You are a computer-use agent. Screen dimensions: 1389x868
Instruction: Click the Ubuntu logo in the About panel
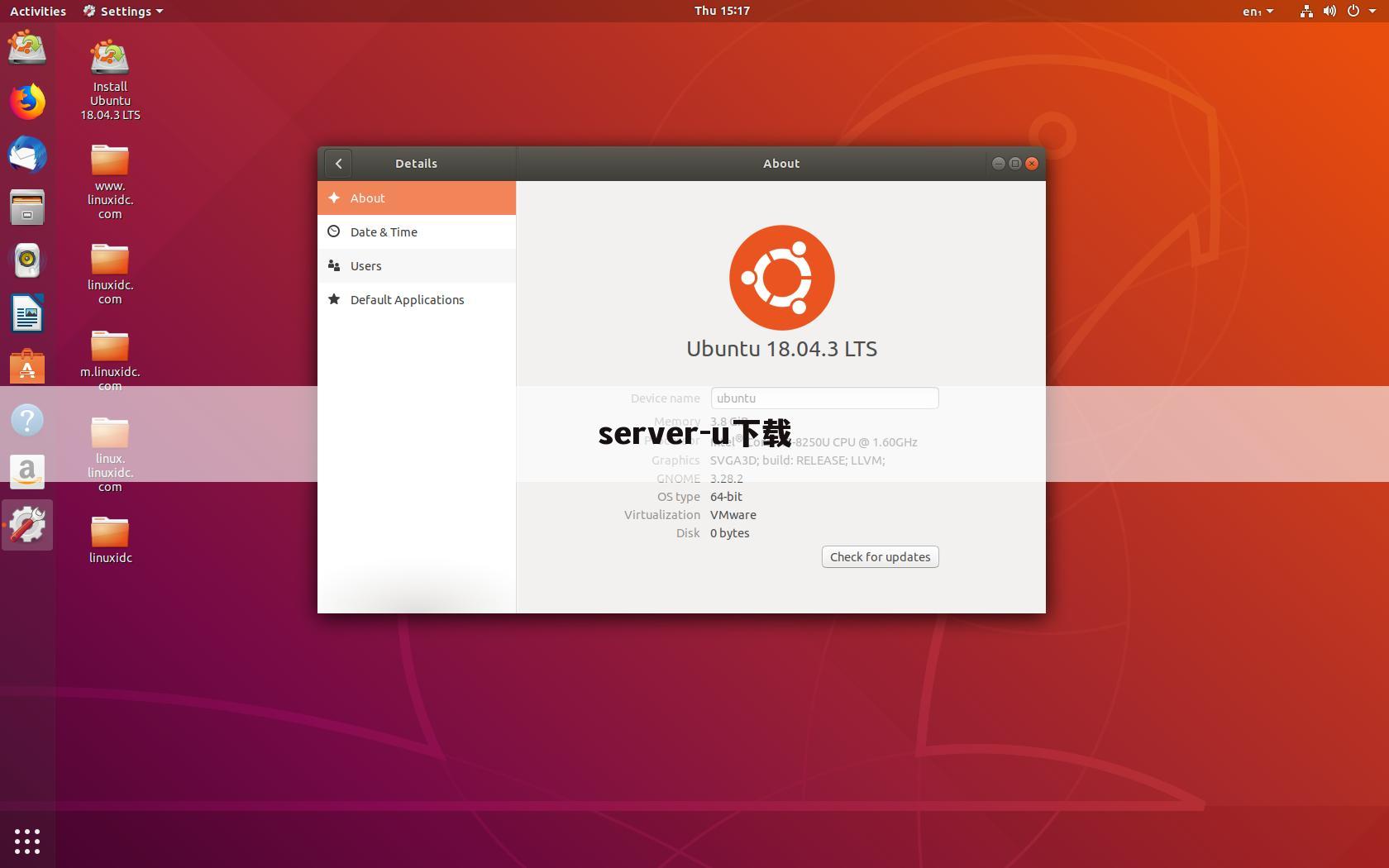click(782, 278)
